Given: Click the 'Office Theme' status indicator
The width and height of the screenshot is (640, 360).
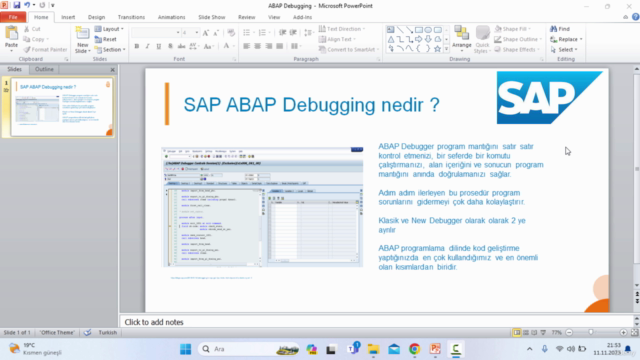Looking at the screenshot, I should (57, 333).
